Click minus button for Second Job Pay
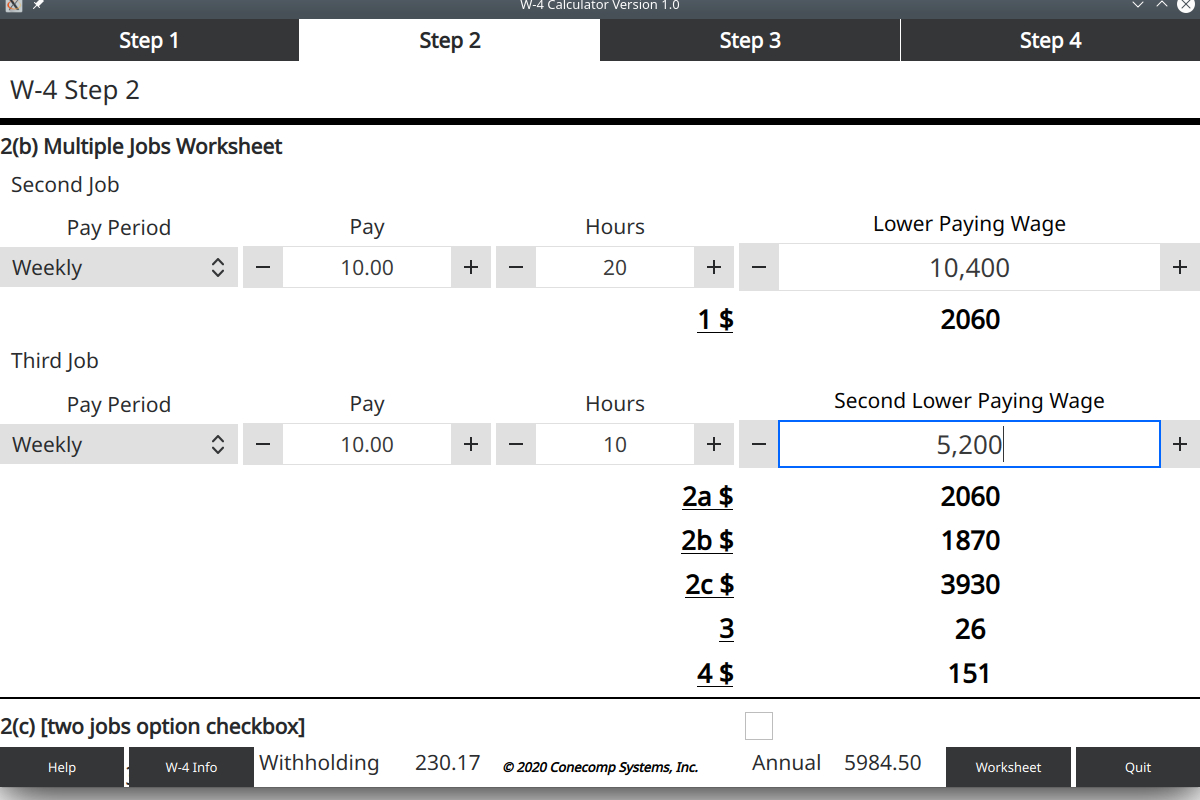Screen dimensions: 1200x800 click(263, 268)
